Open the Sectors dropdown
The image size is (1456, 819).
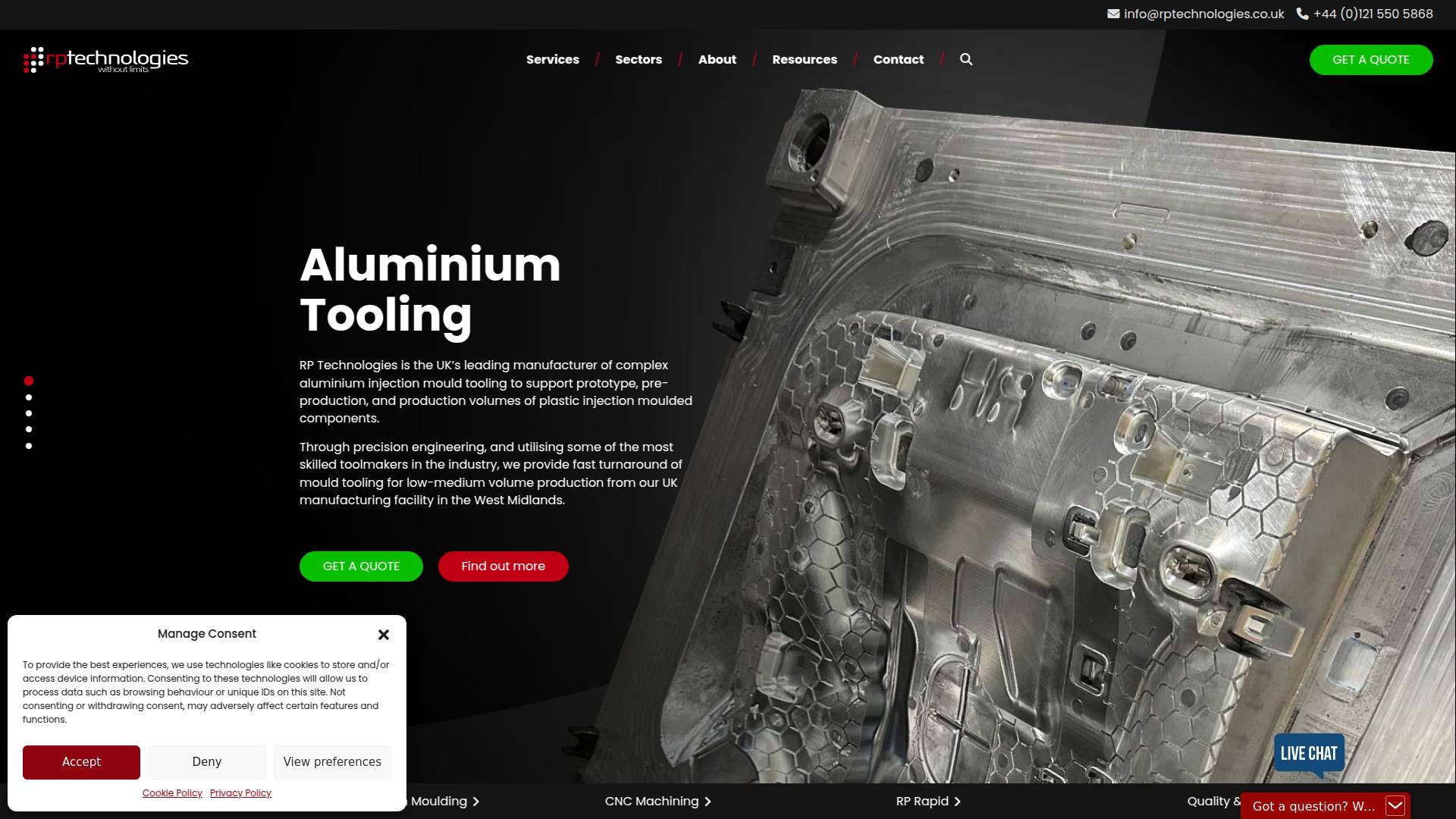[x=639, y=59]
